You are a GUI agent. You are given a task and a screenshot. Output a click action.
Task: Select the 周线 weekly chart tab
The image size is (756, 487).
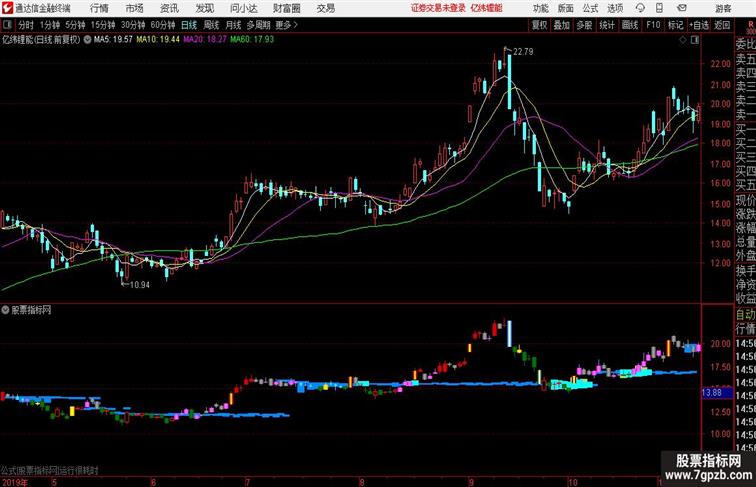(211, 25)
